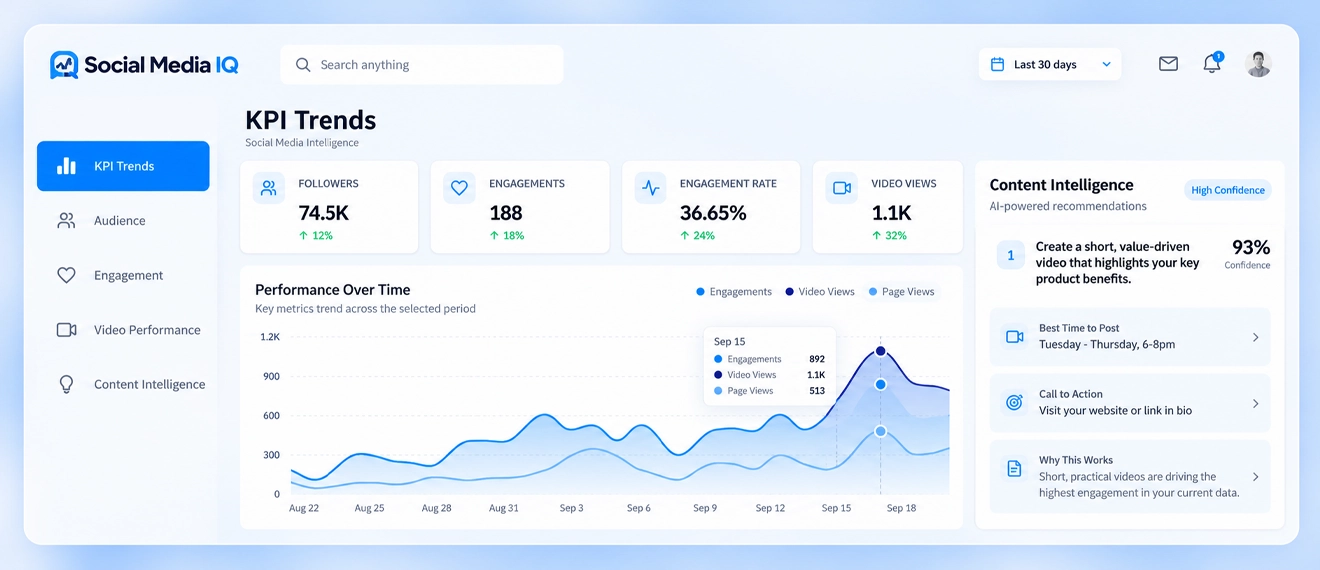Click the Followers 74.5K card value
The image size is (1320, 570).
point(323,212)
